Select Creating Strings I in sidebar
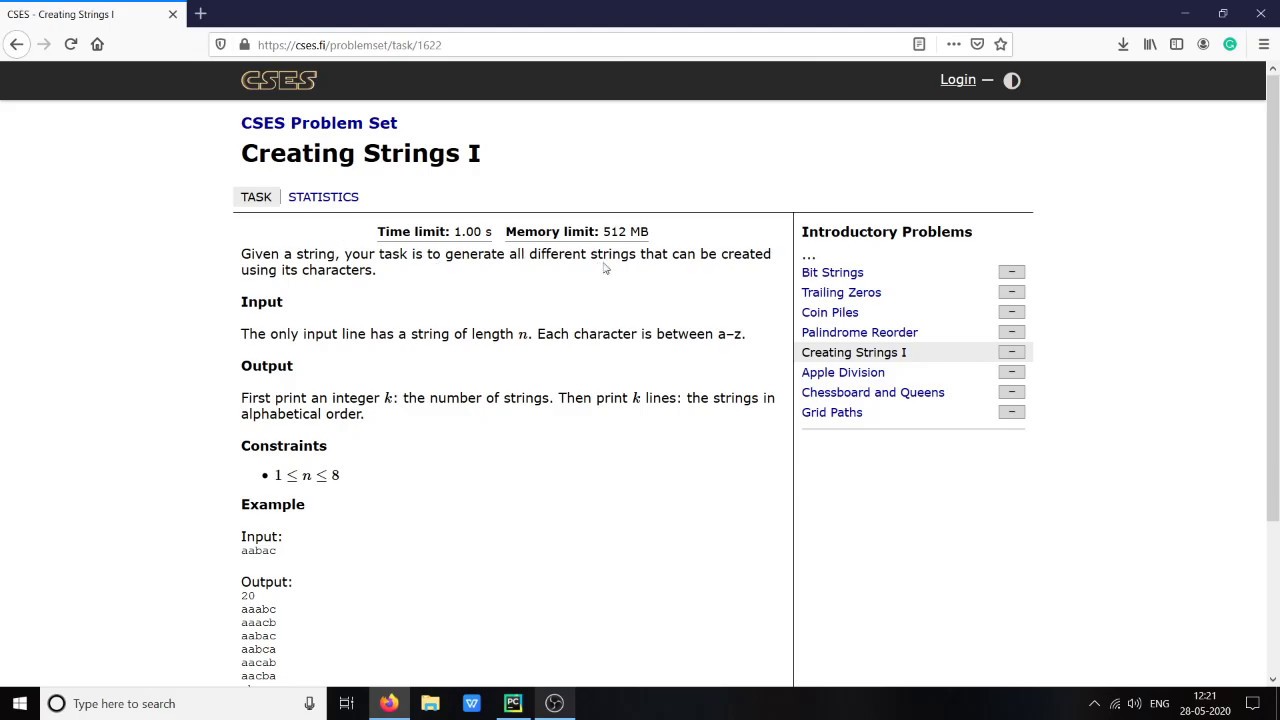This screenshot has height=720, width=1280. click(x=854, y=352)
